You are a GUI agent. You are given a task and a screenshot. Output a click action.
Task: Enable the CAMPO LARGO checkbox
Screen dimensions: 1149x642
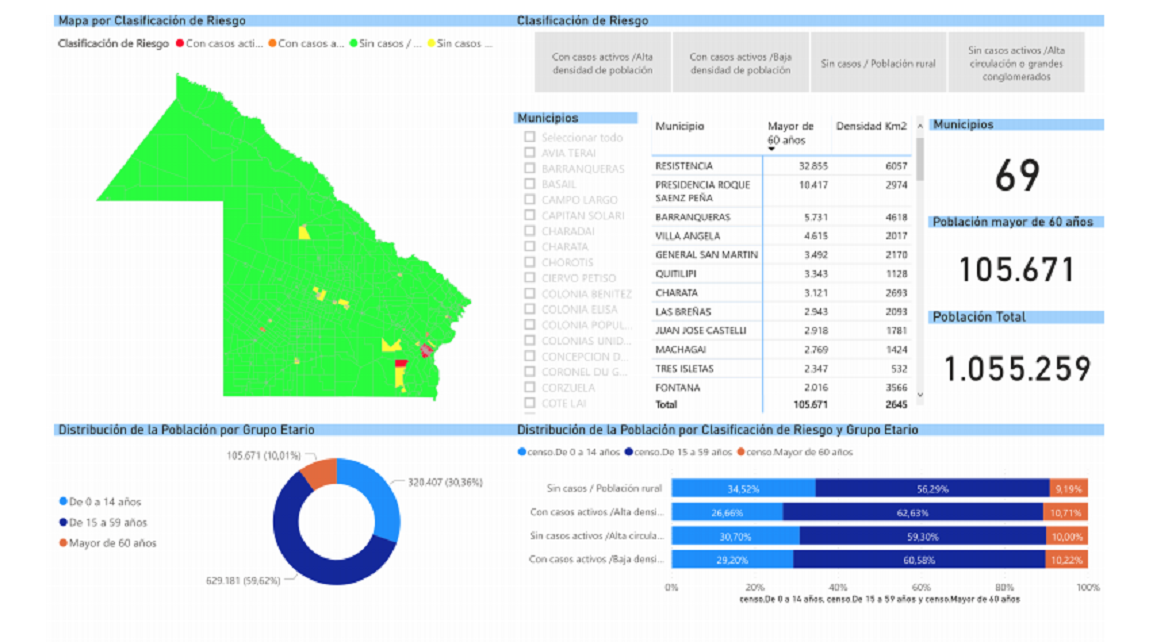529,200
